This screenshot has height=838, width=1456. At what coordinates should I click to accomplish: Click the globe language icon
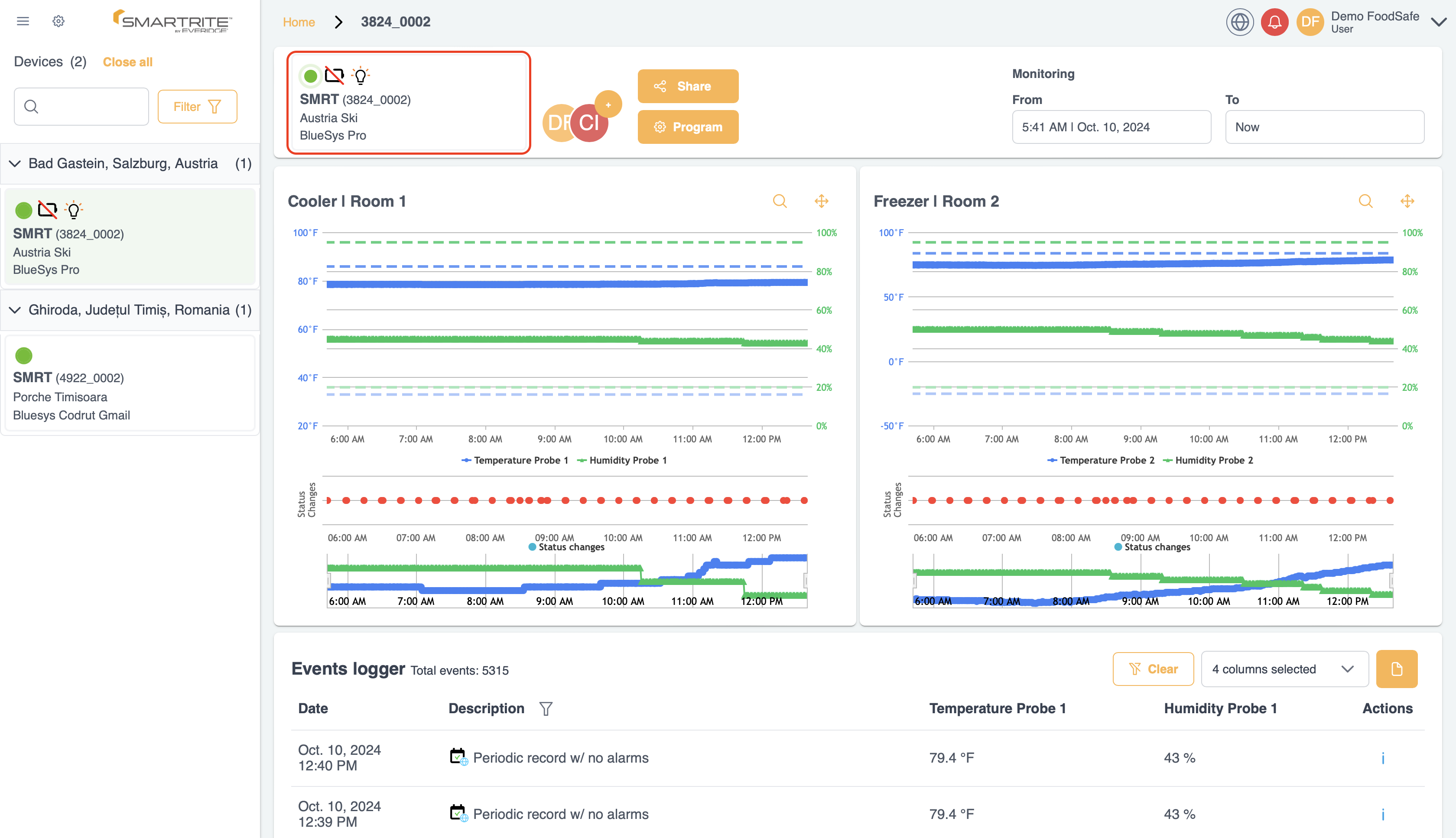(1240, 22)
